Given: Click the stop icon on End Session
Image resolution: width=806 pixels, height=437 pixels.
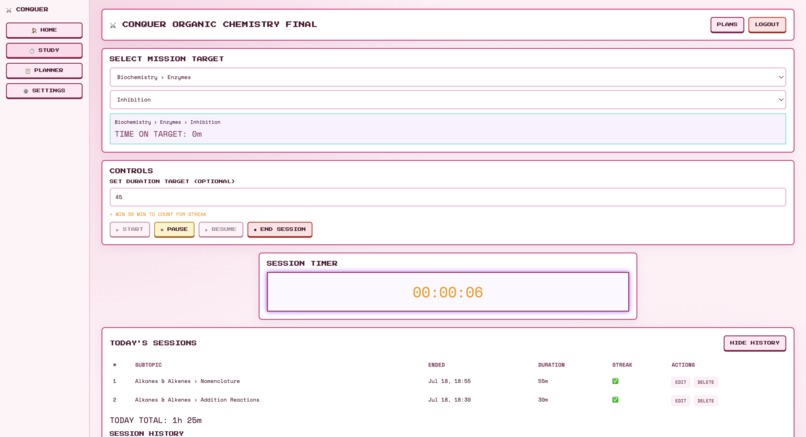Looking at the screenshot, I should coord(255,229).
